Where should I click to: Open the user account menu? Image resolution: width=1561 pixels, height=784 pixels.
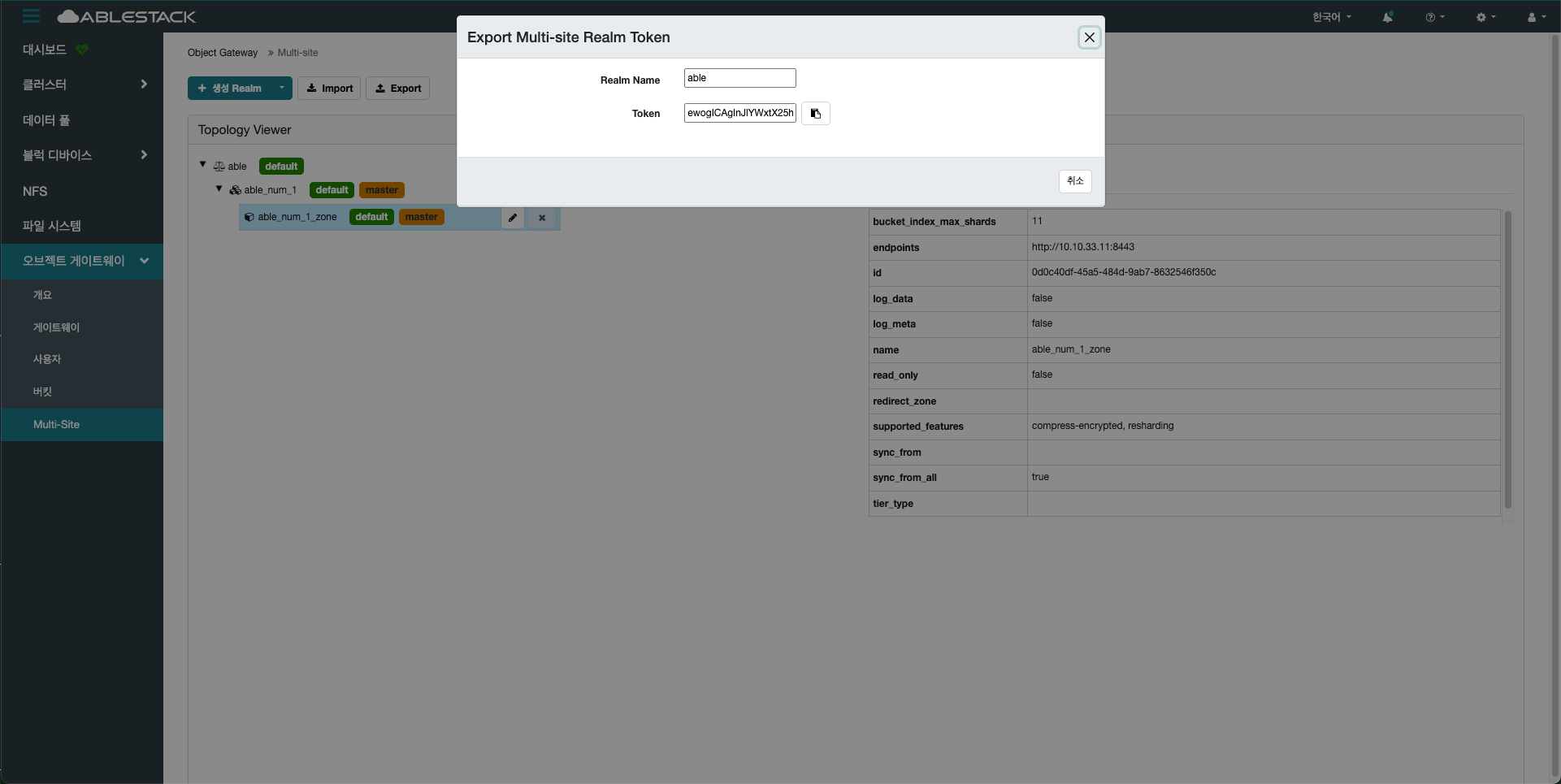coord(1536,17)
